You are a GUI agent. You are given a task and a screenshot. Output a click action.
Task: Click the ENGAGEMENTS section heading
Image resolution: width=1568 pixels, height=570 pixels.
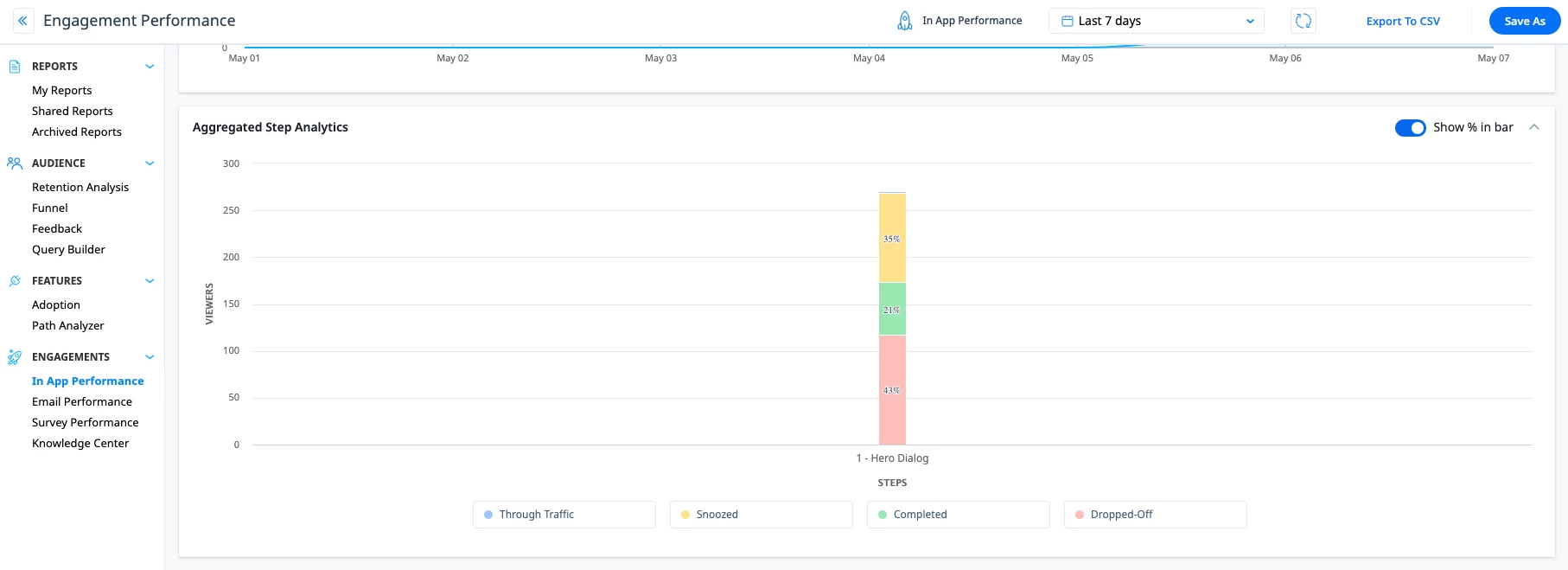pos(71,357)
